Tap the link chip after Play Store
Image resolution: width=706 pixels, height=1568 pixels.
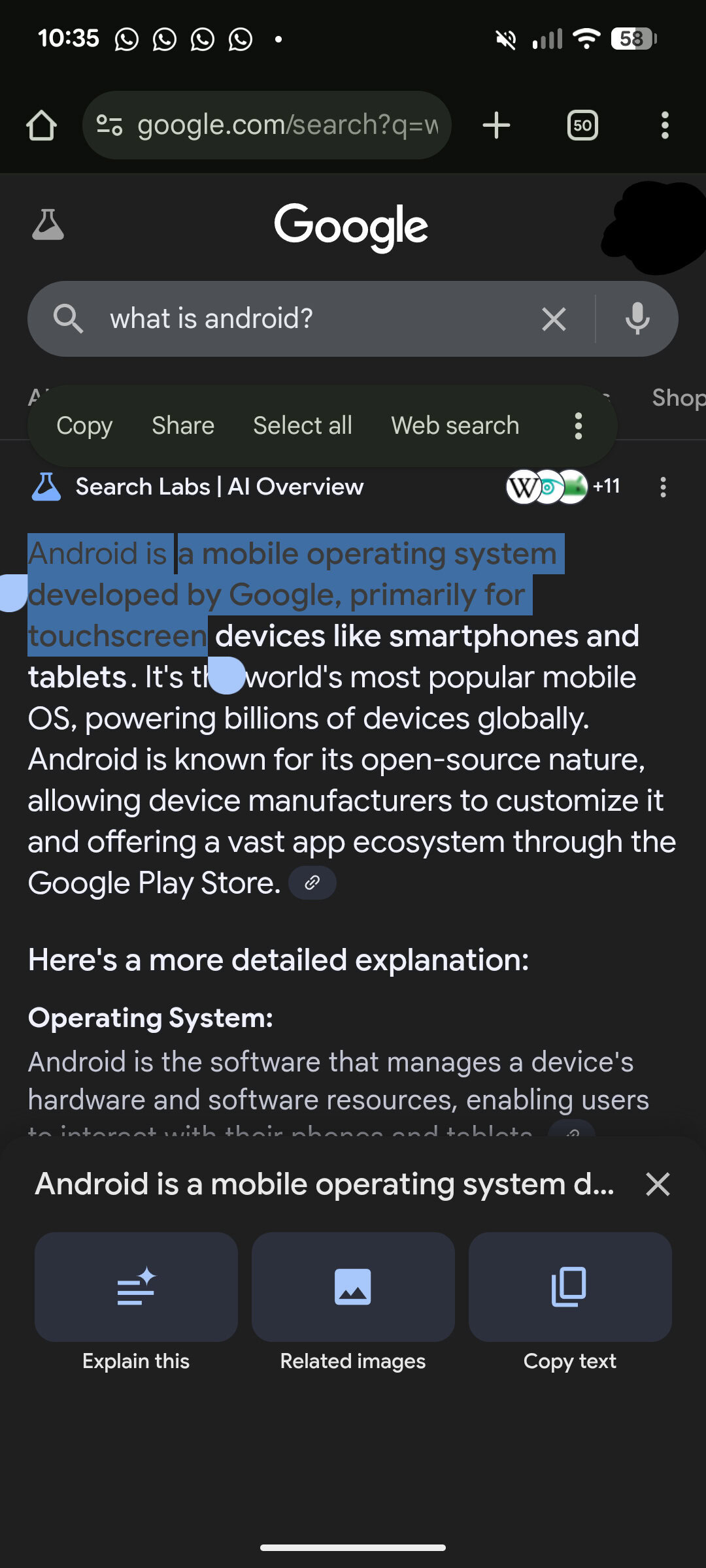(x=312, y=883)
